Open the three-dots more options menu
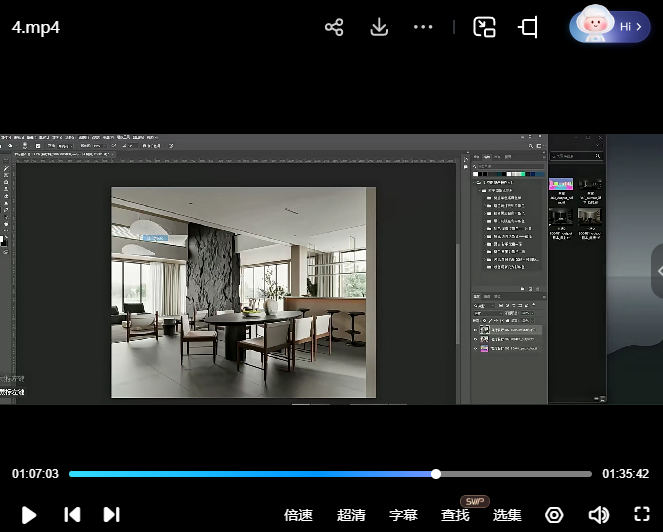The height and width of the screenshot is (532, 663). point(423,27)
